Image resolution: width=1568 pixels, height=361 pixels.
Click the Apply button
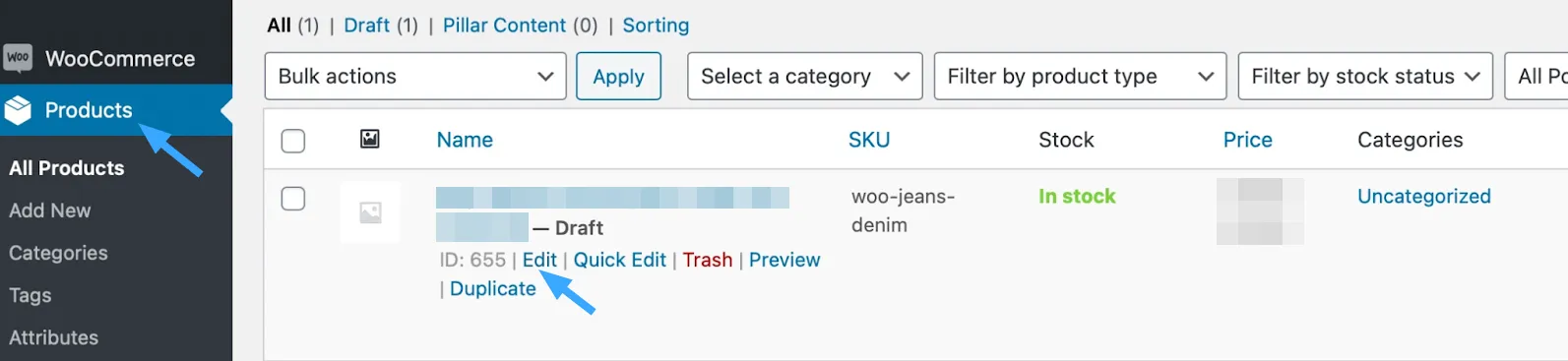coord(619,76)
